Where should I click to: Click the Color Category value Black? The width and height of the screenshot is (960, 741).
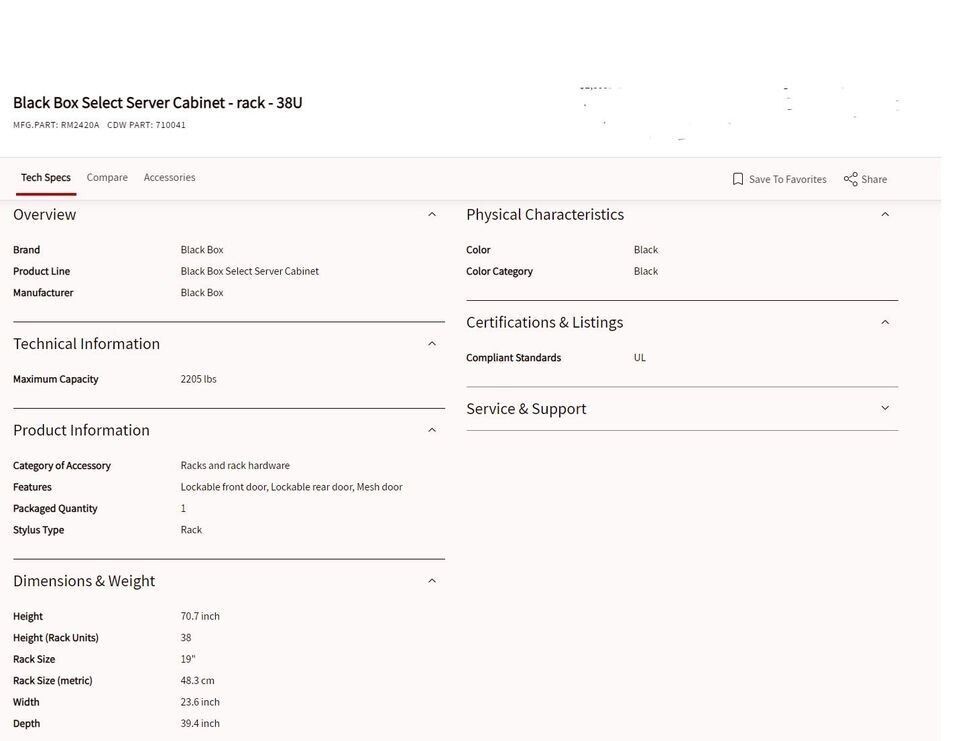[x=646, y=271]
